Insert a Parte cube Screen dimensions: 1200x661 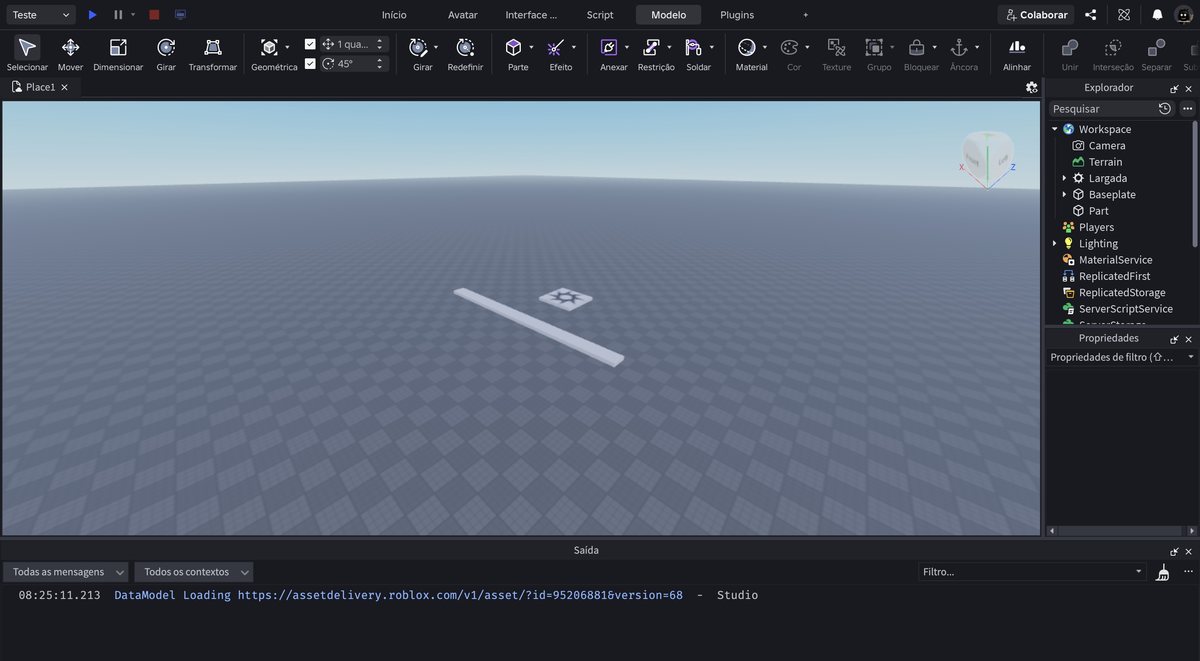click(x=513, y=47)
